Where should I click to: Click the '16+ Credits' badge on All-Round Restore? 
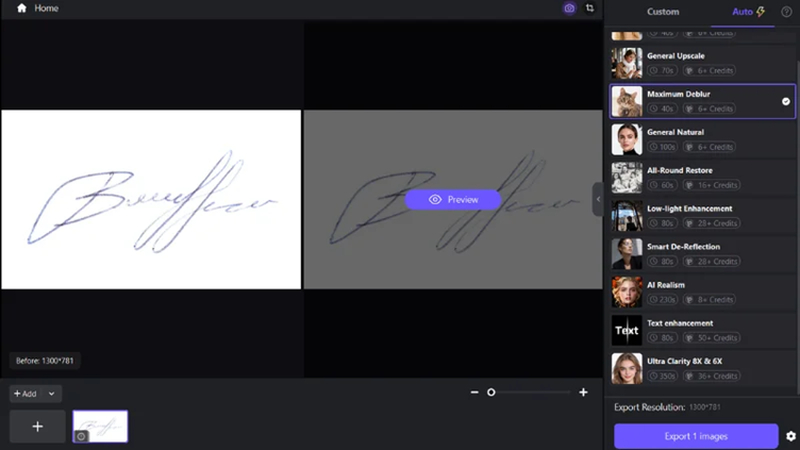point(712,185)
